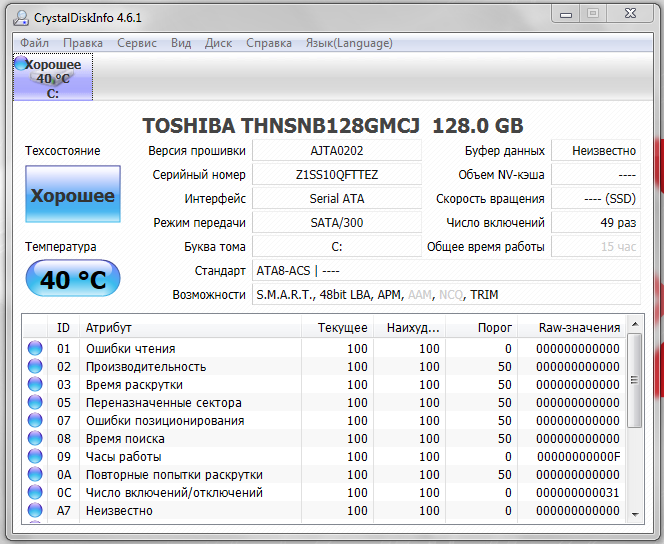664x544 pixels.
Task: Click the attribute list scroll up arrow
Action: [x=635, y=324]
